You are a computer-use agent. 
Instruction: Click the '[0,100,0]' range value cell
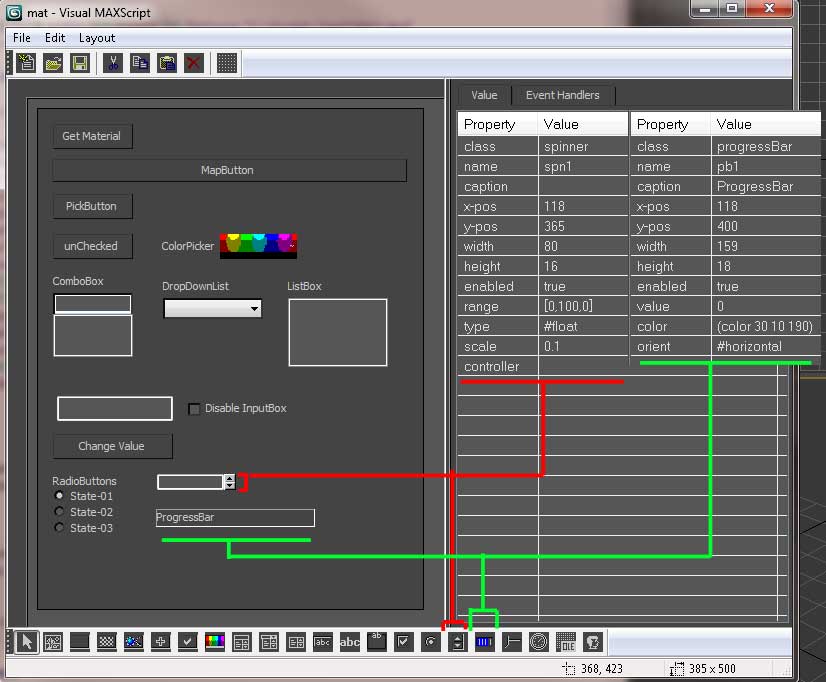583,307
